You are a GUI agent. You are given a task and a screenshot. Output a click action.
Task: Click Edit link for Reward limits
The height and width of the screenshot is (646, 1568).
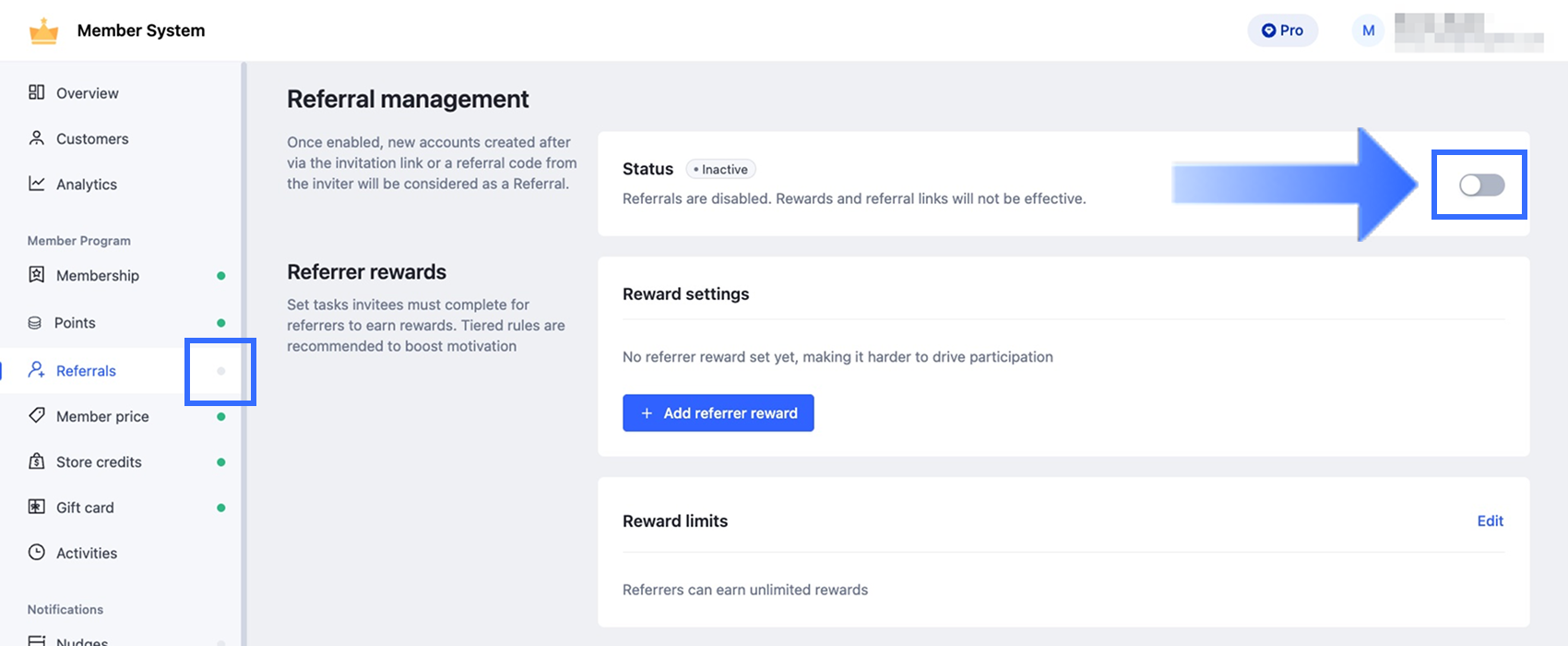point(1490,521)
